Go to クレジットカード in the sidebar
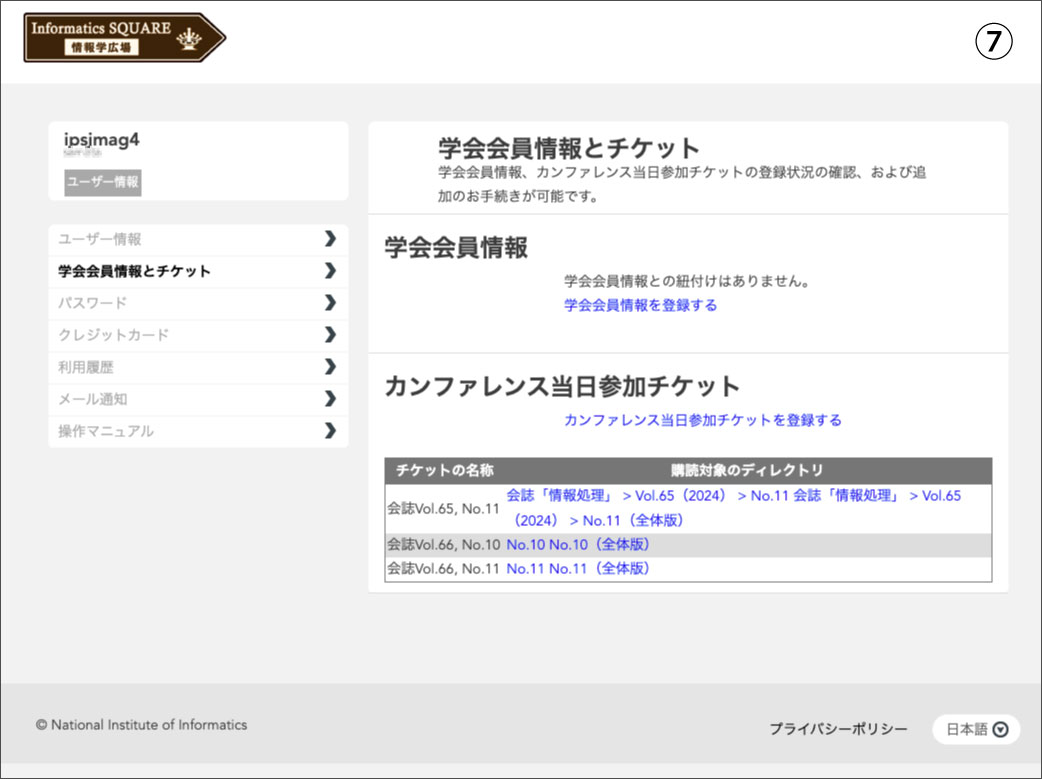 tap(114, 335)
